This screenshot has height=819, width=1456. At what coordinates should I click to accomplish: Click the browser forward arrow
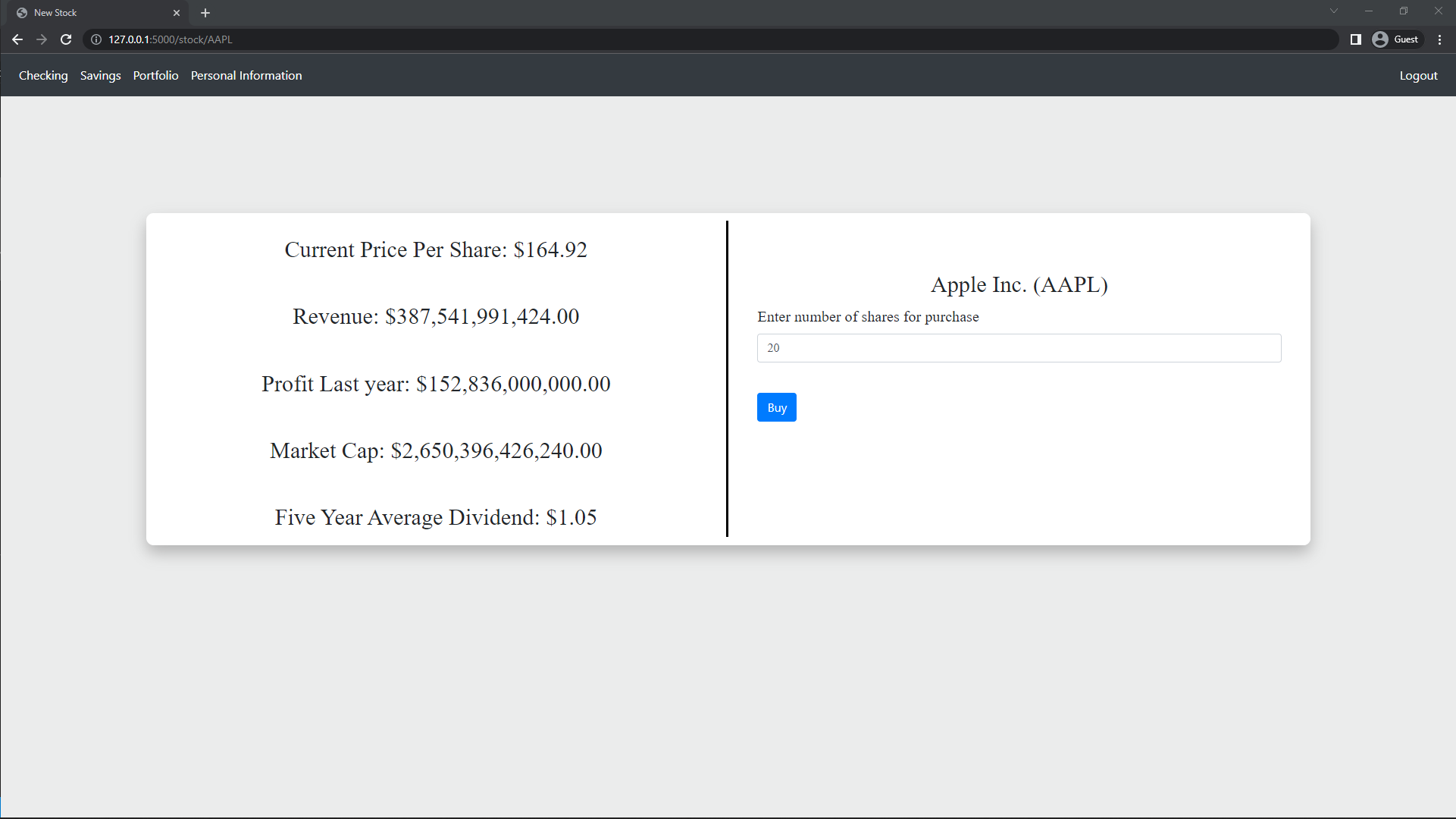42,39
